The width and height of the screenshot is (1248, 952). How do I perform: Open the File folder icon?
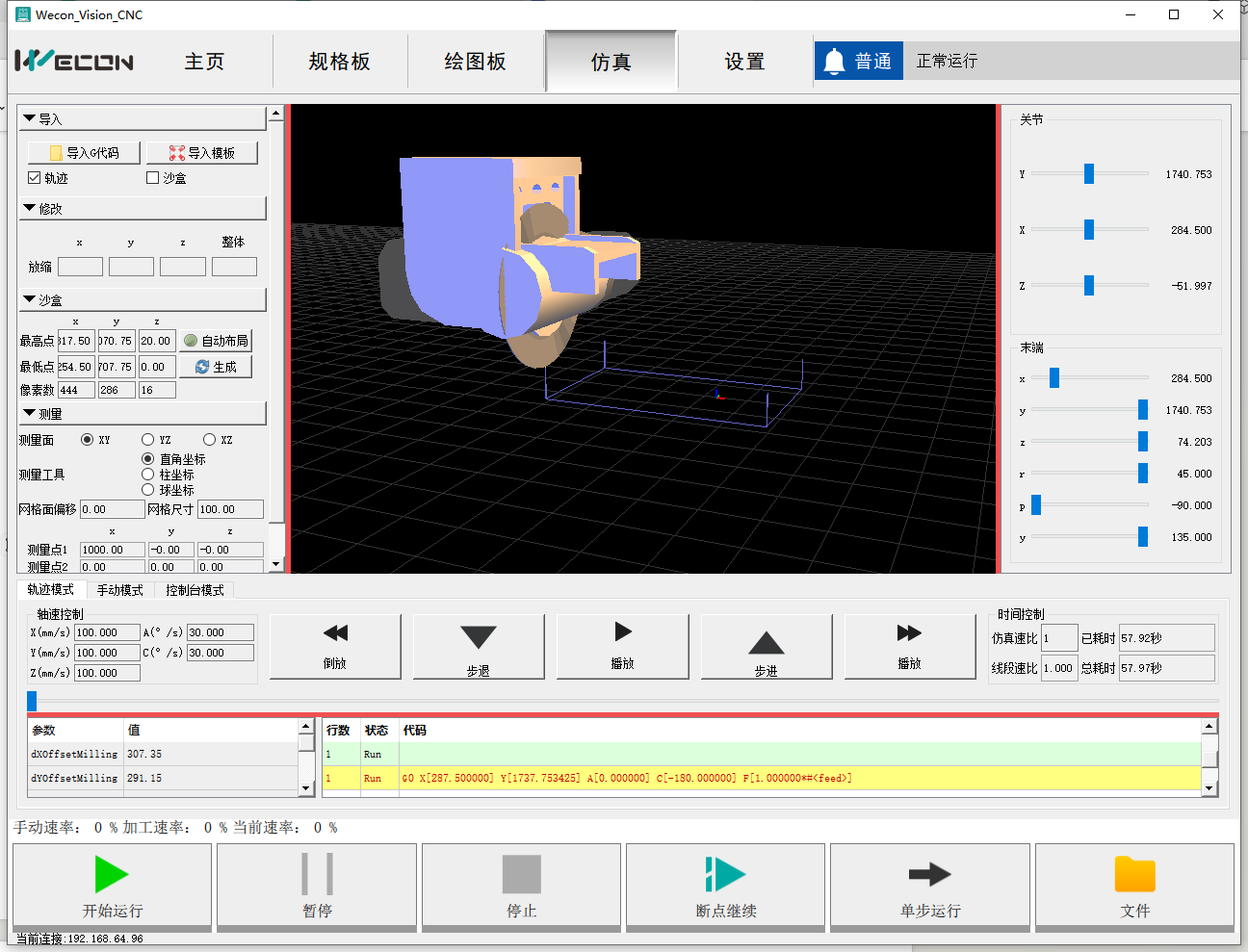pyautogui.click(x=1134, y=875)
